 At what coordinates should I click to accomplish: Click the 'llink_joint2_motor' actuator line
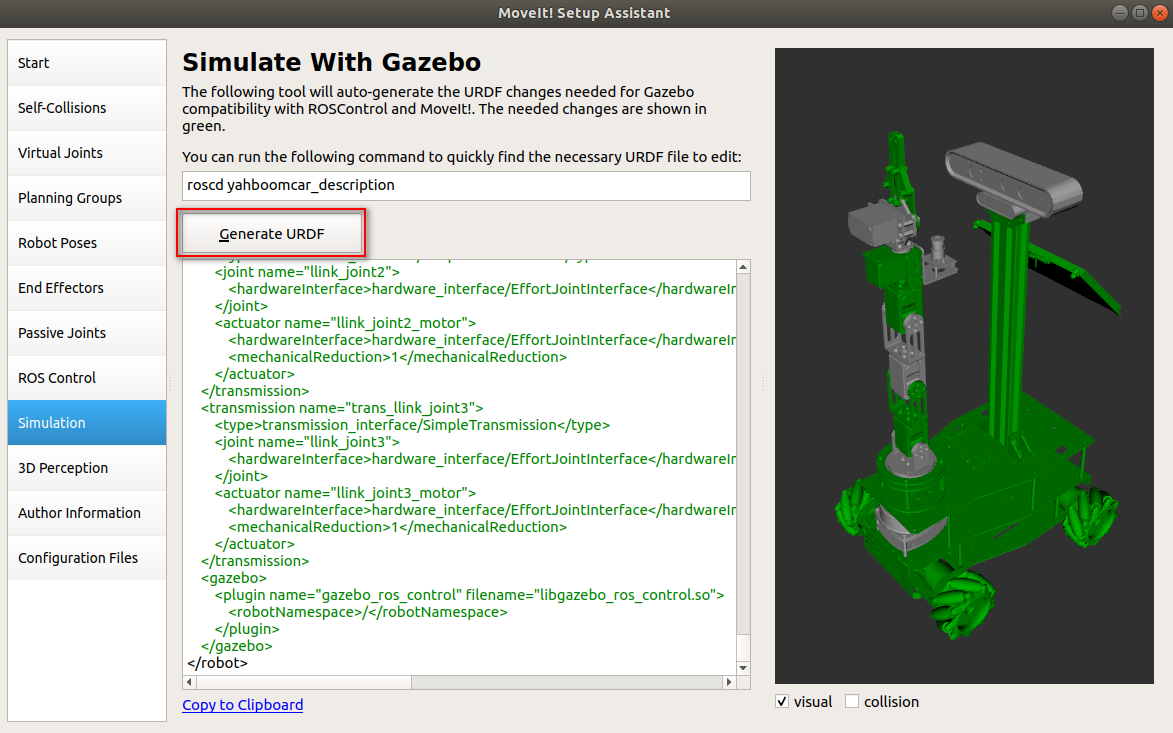click(x=345, y=322)
